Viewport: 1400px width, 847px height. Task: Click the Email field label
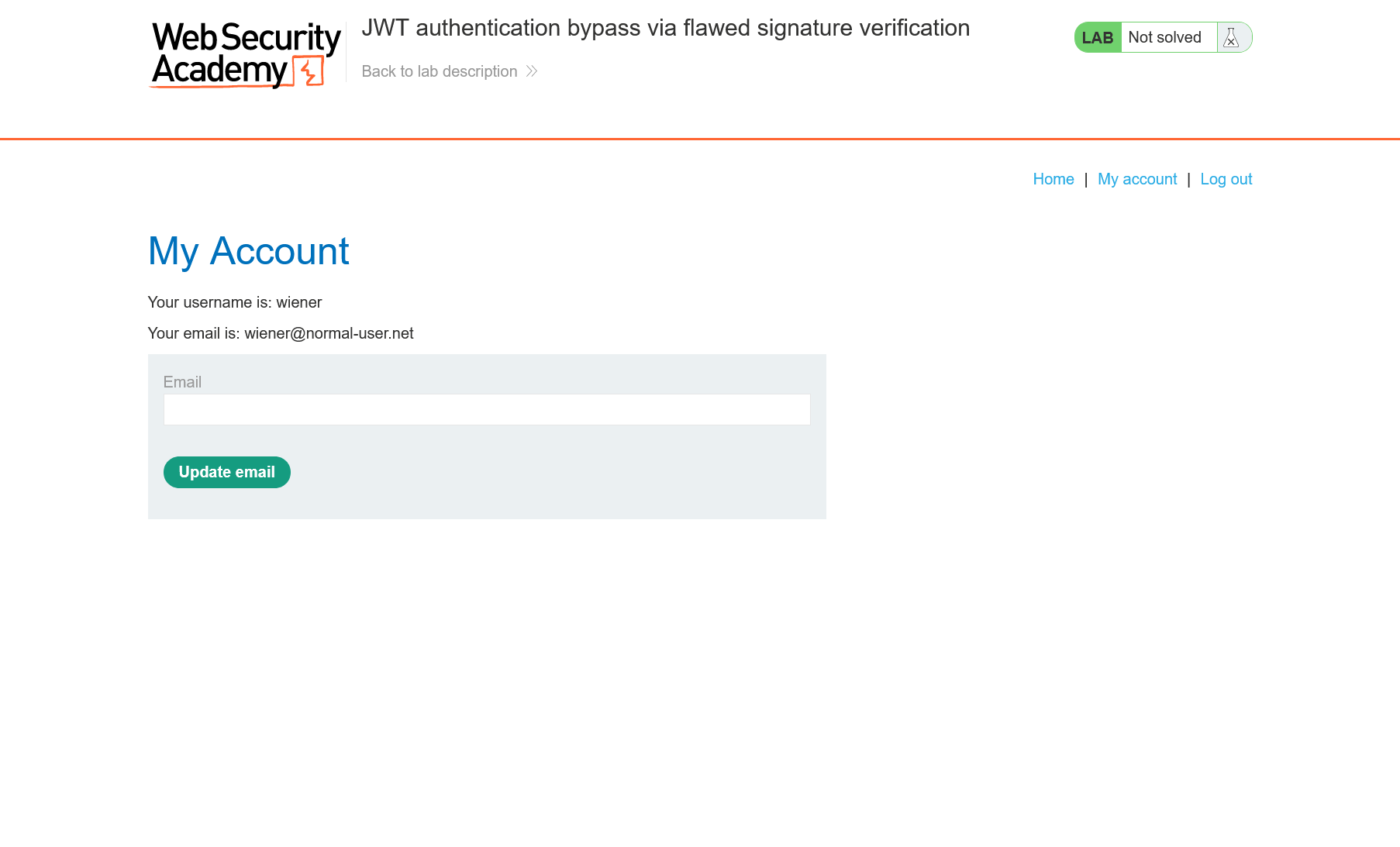point(182,382)
